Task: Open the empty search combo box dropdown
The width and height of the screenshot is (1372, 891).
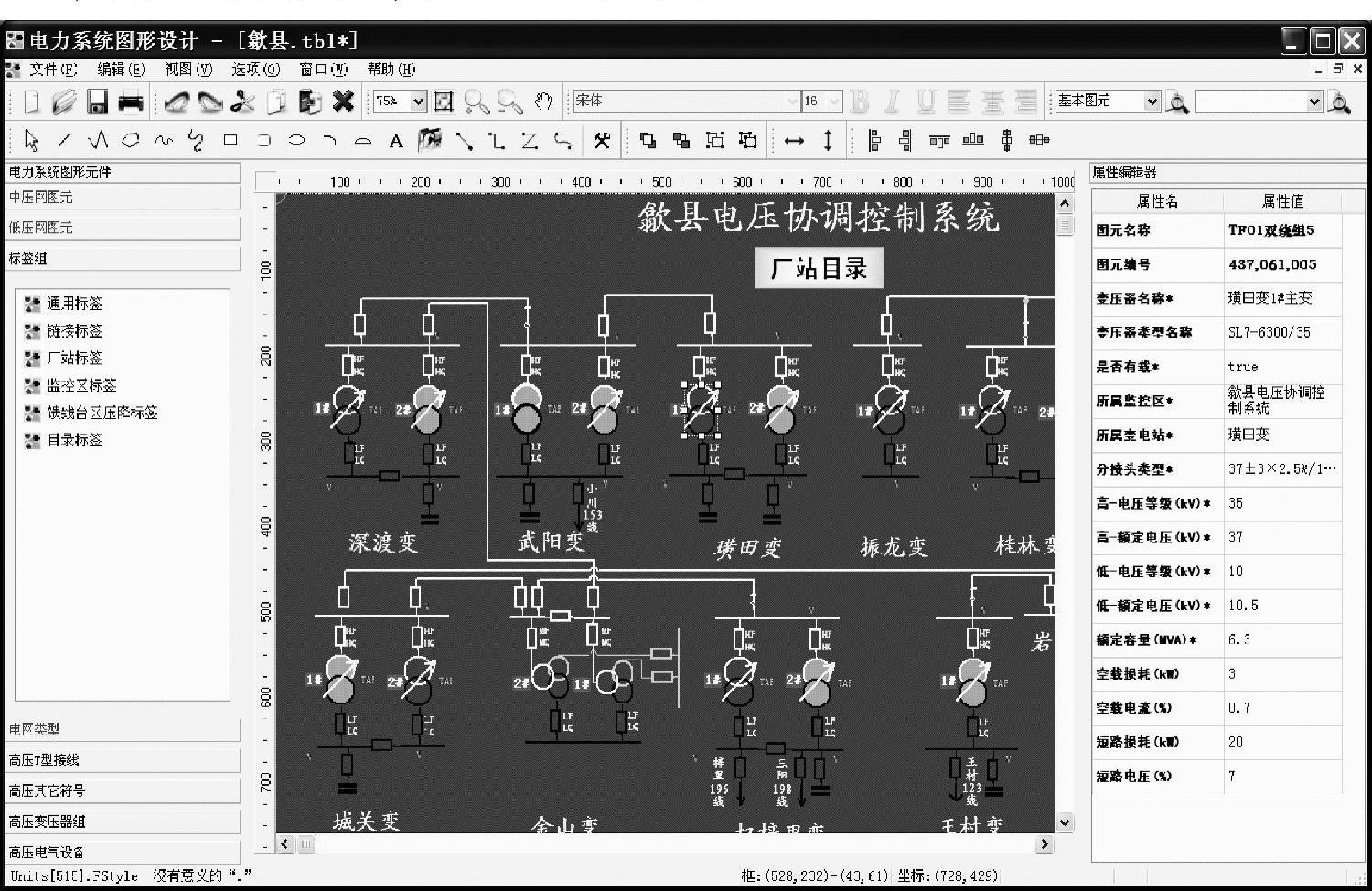Action: coord(1315,102)
